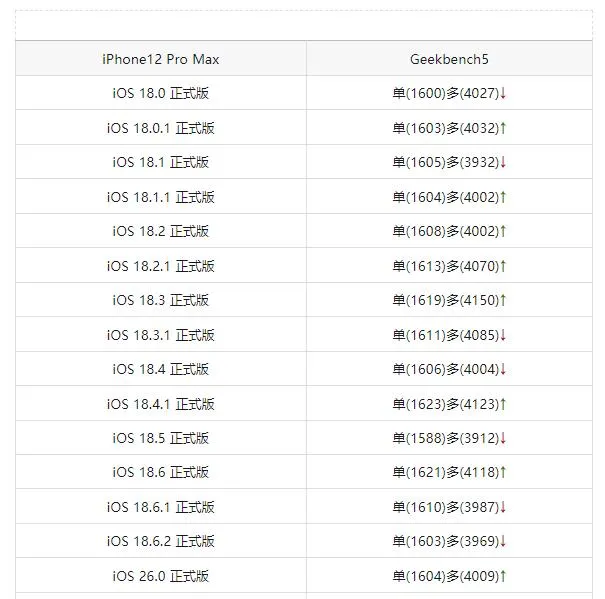Viewport: 605px width, 599px height.
Task: Select the score 单(1613)多(4070)
Action: 446,266
